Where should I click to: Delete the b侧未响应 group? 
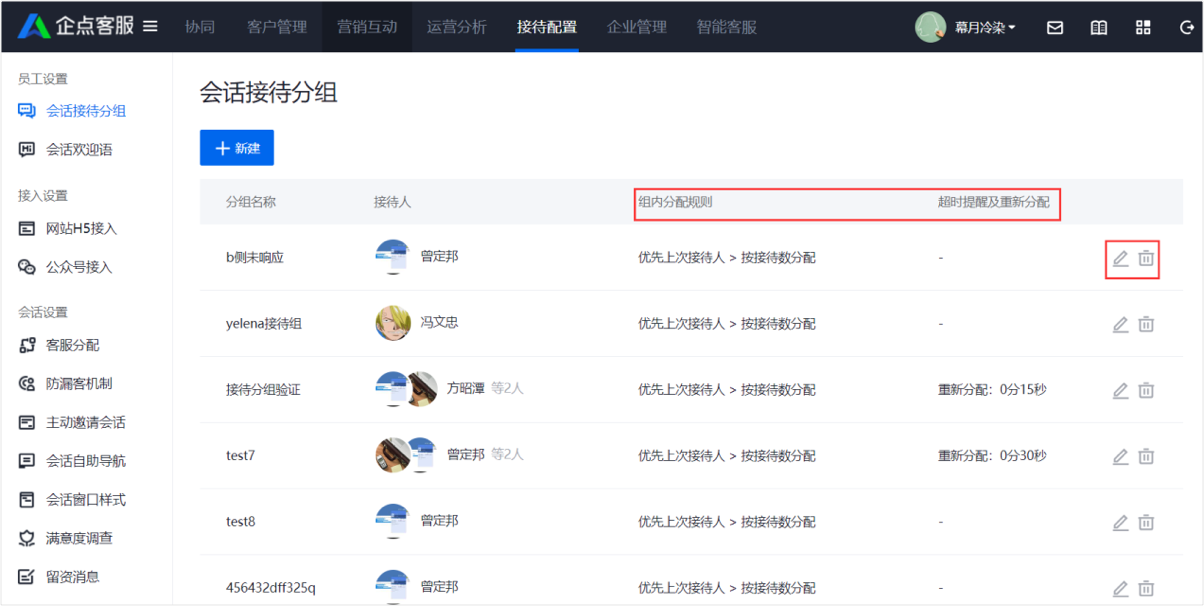1147,259
